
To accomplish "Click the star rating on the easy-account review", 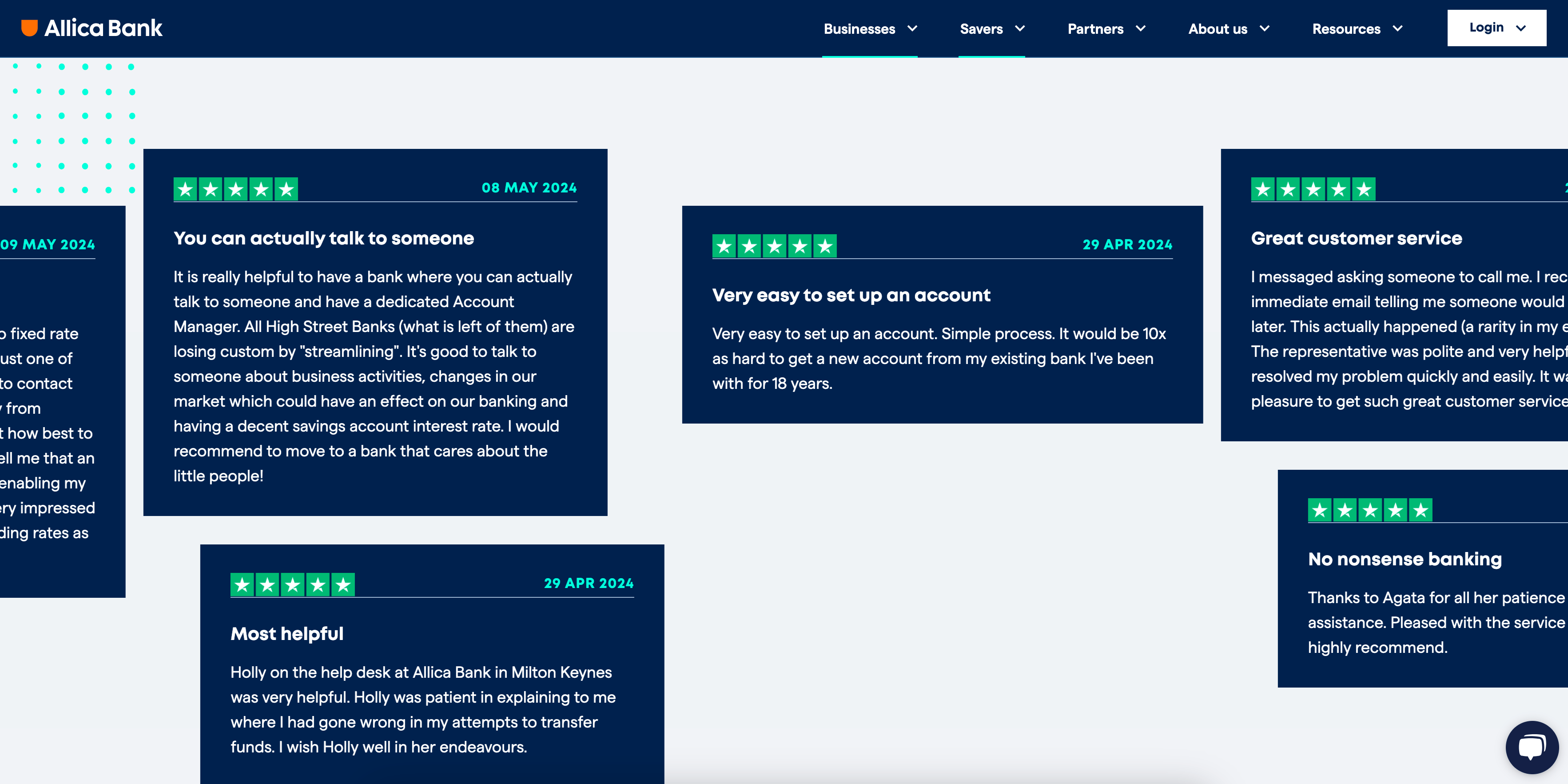I will tap(774, 246).
